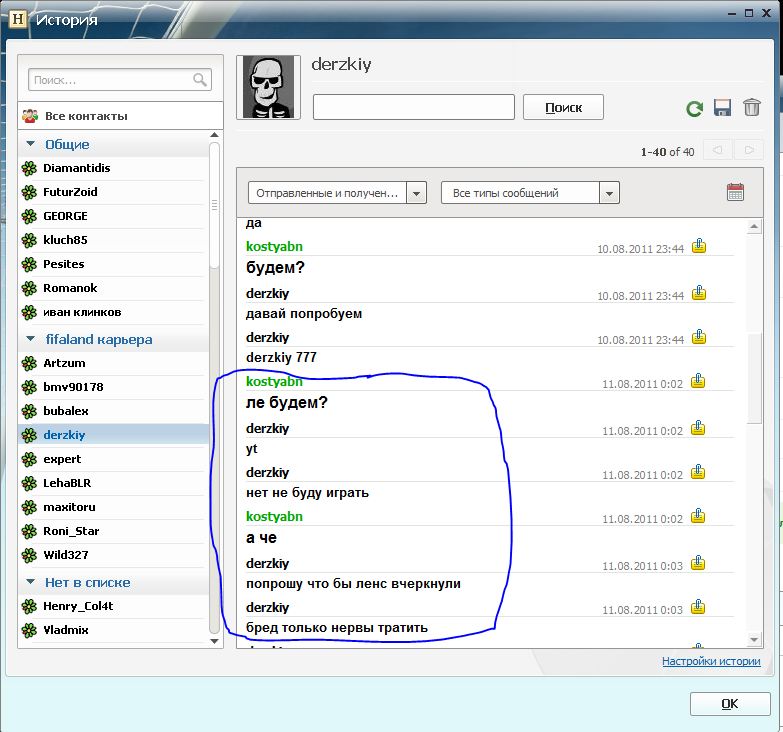The height and width of the screenshot is (732, 783).
Task: Click message попрошу что бы ленс вчеркнули
Action: pyautogui.click(x=353, y=584)
